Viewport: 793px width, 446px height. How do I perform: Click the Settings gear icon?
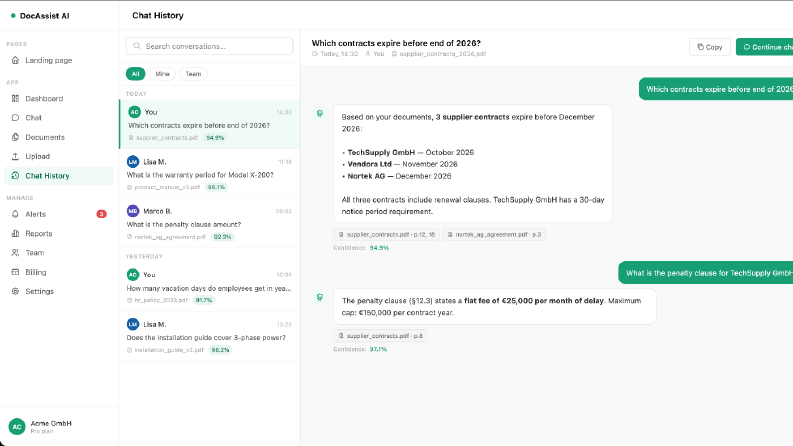pos(15,291)
